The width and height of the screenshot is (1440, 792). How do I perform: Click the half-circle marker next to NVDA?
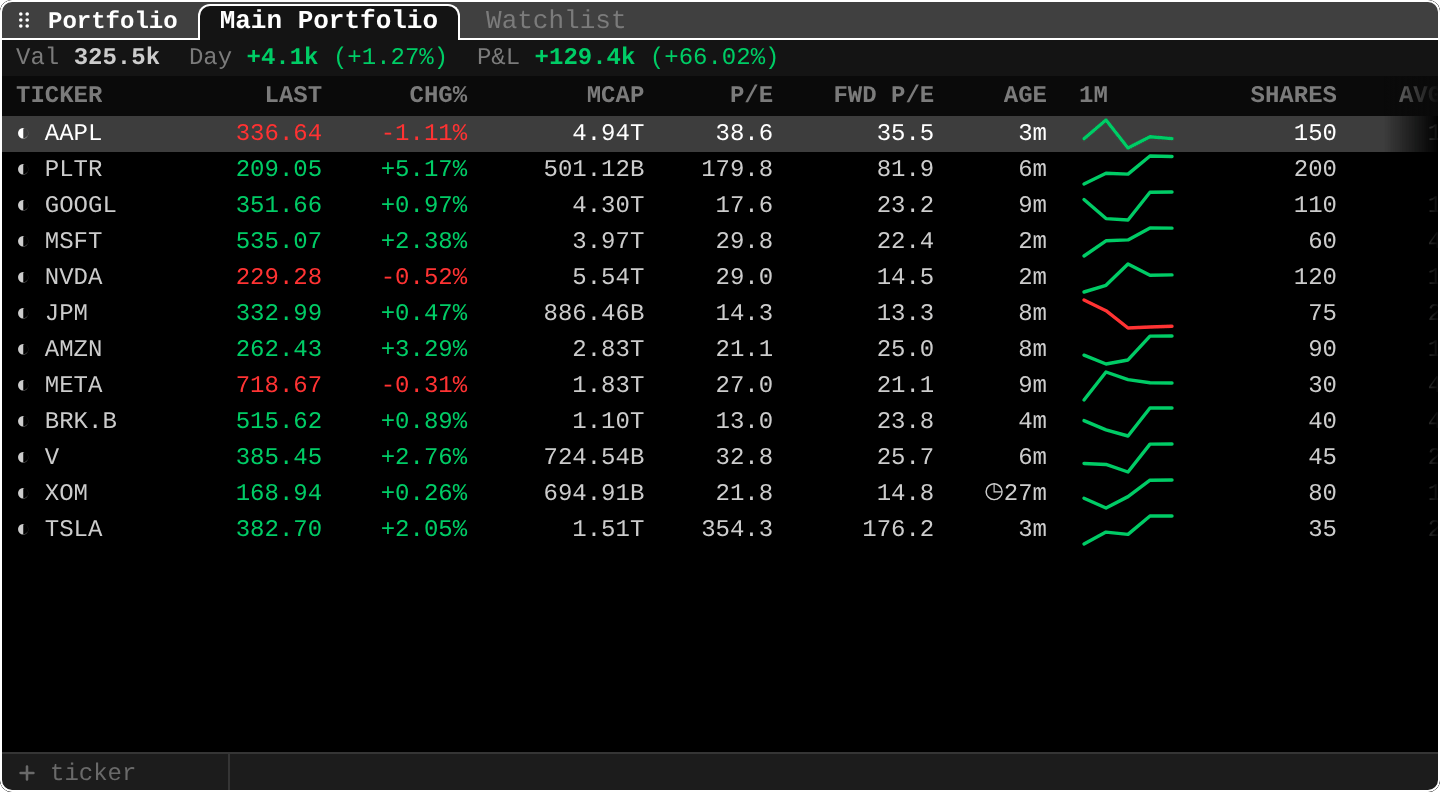pyautogui.click(x=23, y=277)
